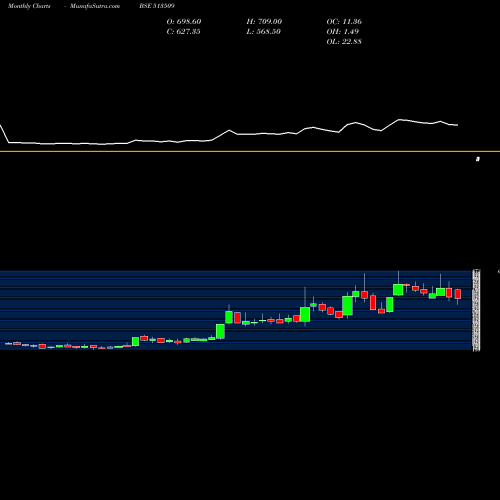The image size is (500, 500).
Task: Select the high value 'H: 709.00'
Action: [x=264, y=22]
